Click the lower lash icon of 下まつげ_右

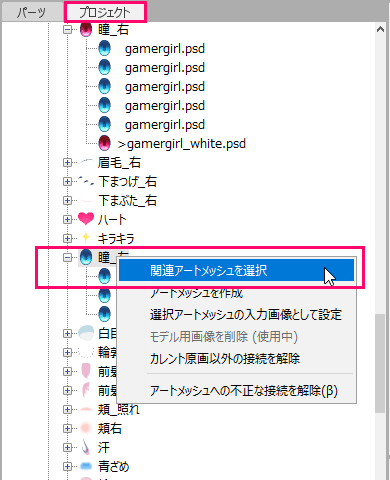[86, 182]
